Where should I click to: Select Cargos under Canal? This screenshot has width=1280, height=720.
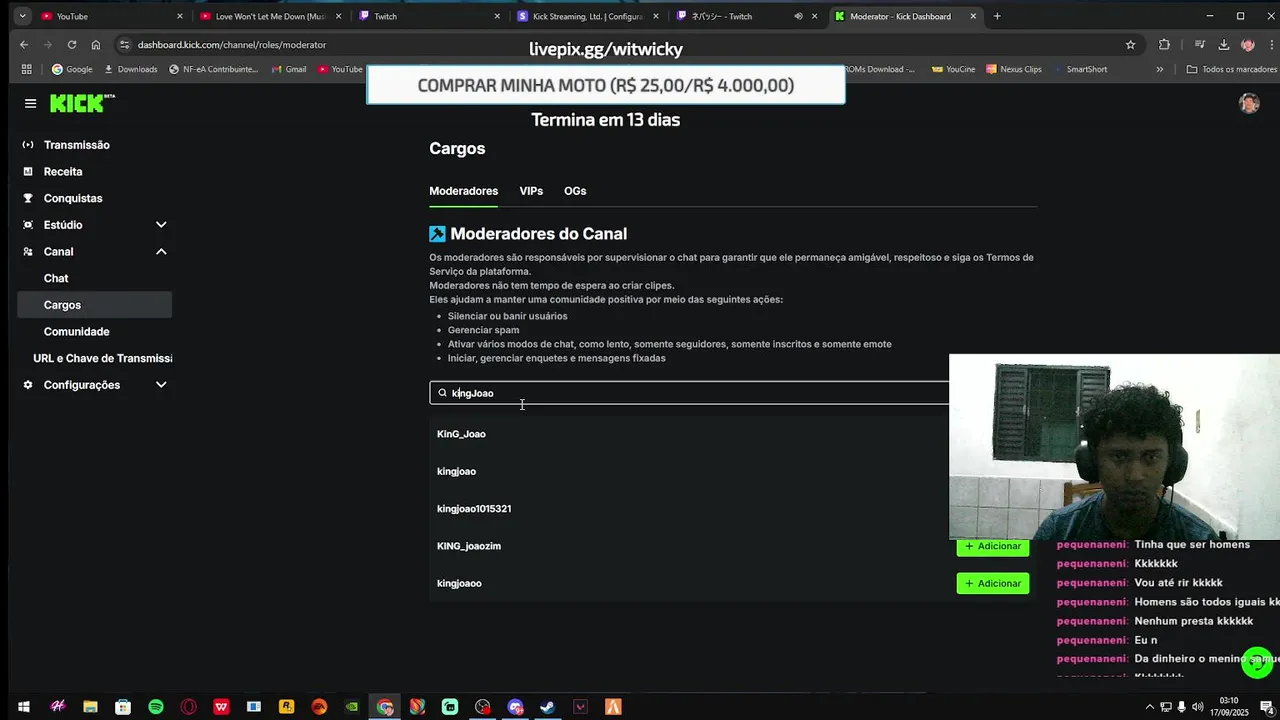(95, 305)
